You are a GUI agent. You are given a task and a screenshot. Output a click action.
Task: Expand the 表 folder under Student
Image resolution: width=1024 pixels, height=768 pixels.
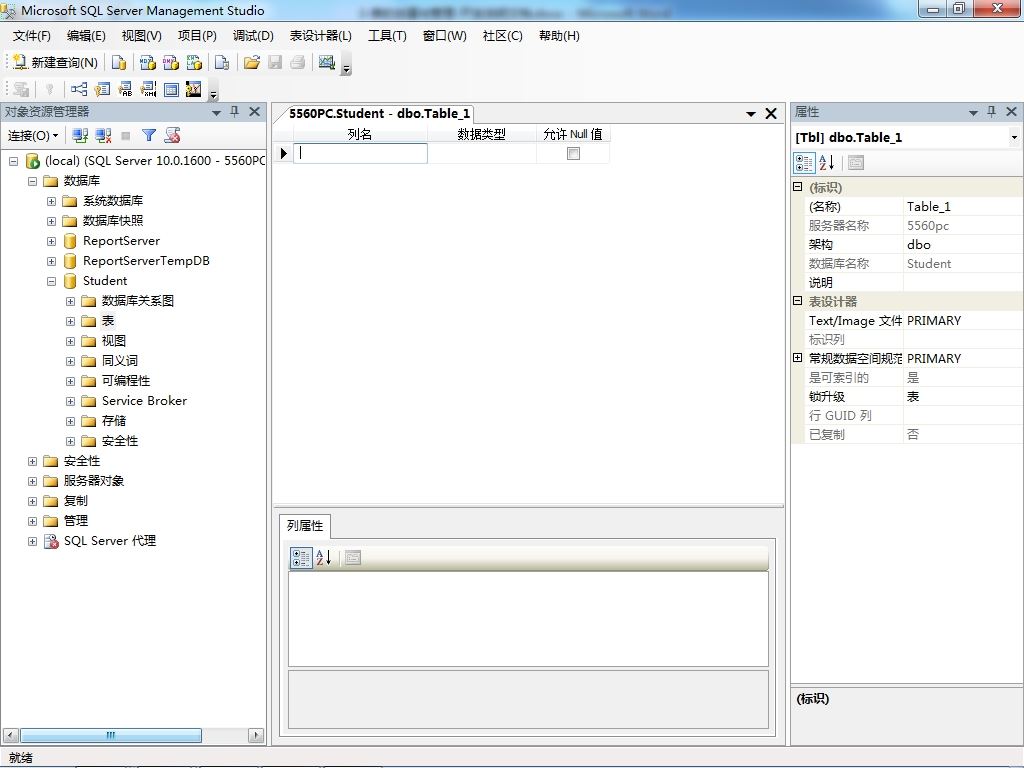pyautogui.click(x=71, y=321)
